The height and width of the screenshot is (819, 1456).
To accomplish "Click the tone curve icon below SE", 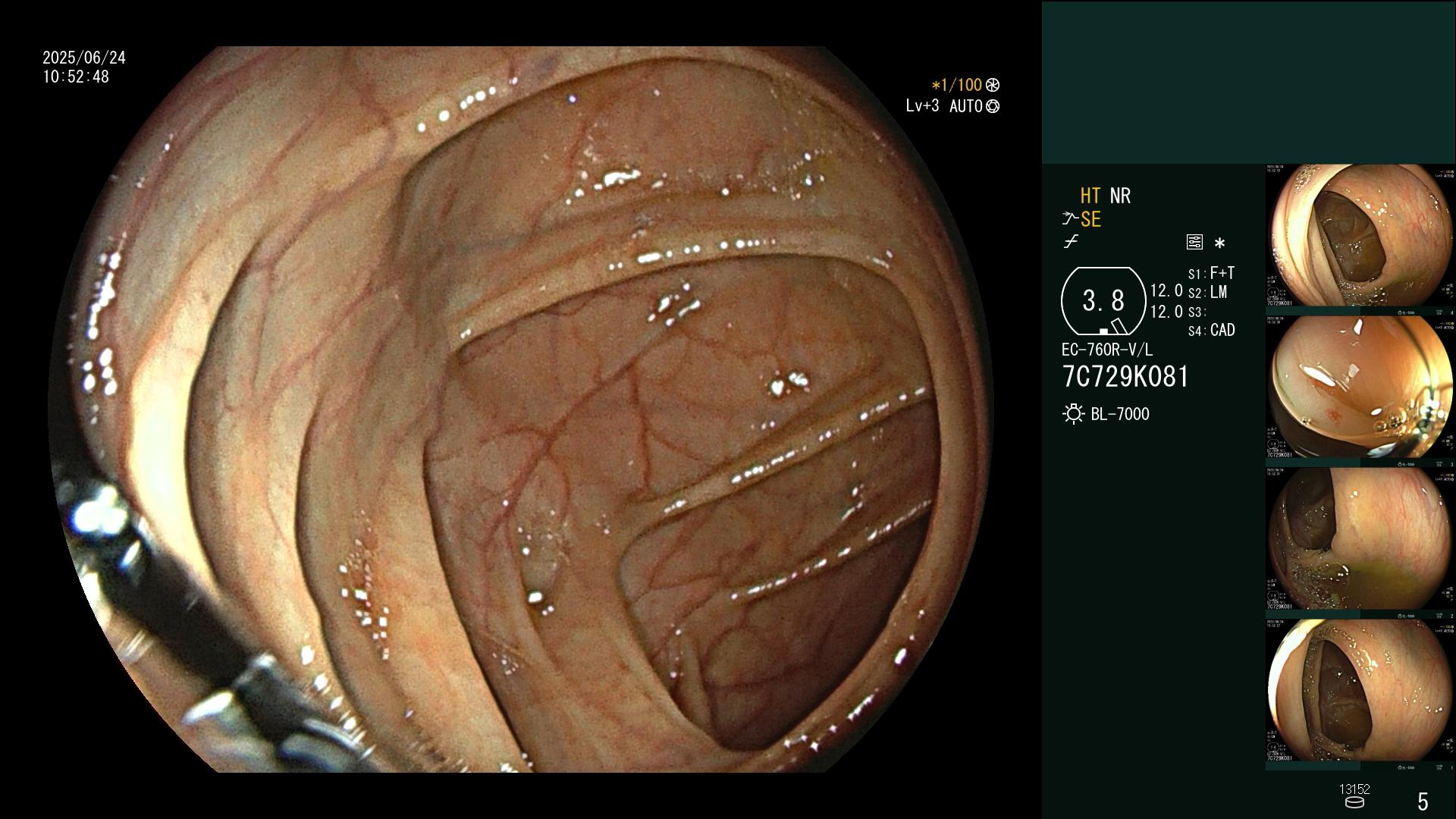I will tap(1071, 242).
